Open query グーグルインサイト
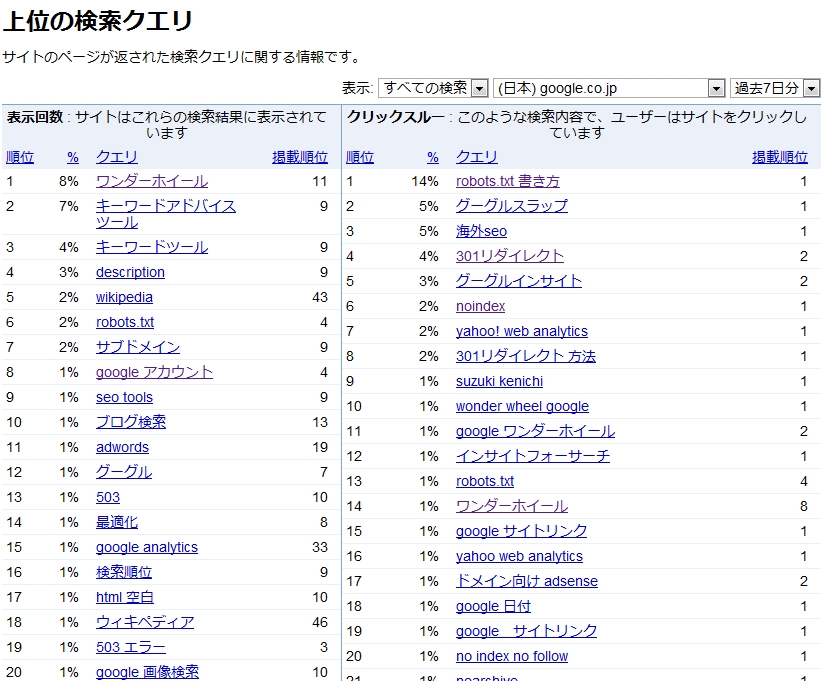This screenshot has width=824, height=681. (519, 281)
